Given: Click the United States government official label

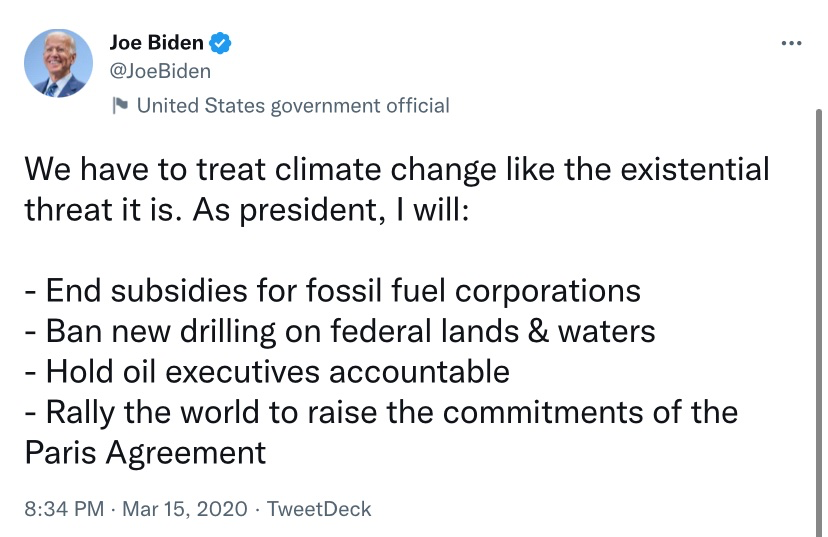Looking at the screenshot, I should (x=292, y=105).
